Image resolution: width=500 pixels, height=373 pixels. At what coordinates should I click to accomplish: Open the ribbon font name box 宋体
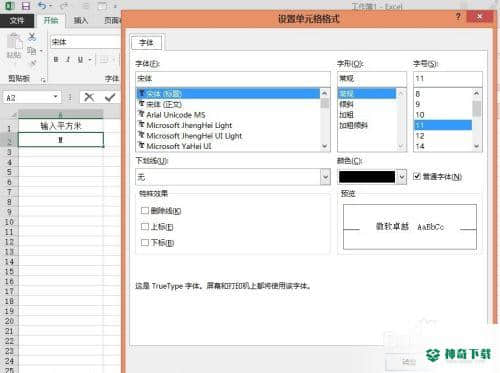85,42
